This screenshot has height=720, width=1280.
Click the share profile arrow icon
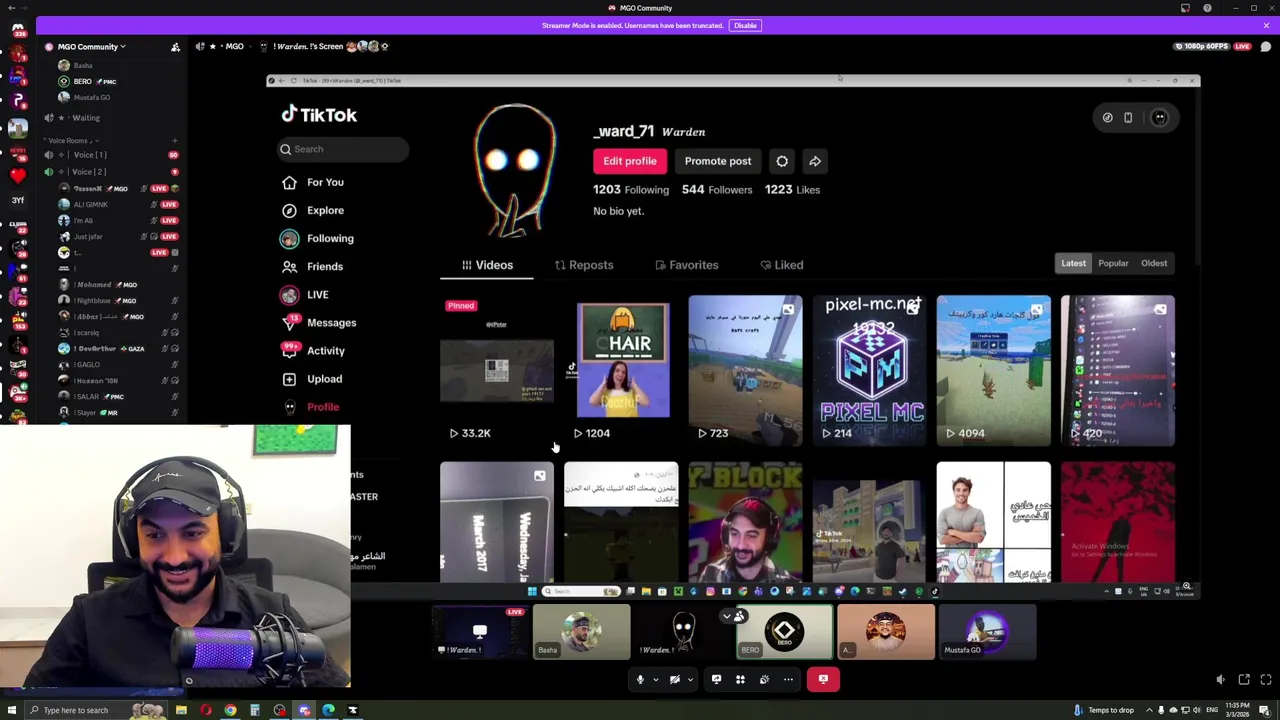point(815,161)
